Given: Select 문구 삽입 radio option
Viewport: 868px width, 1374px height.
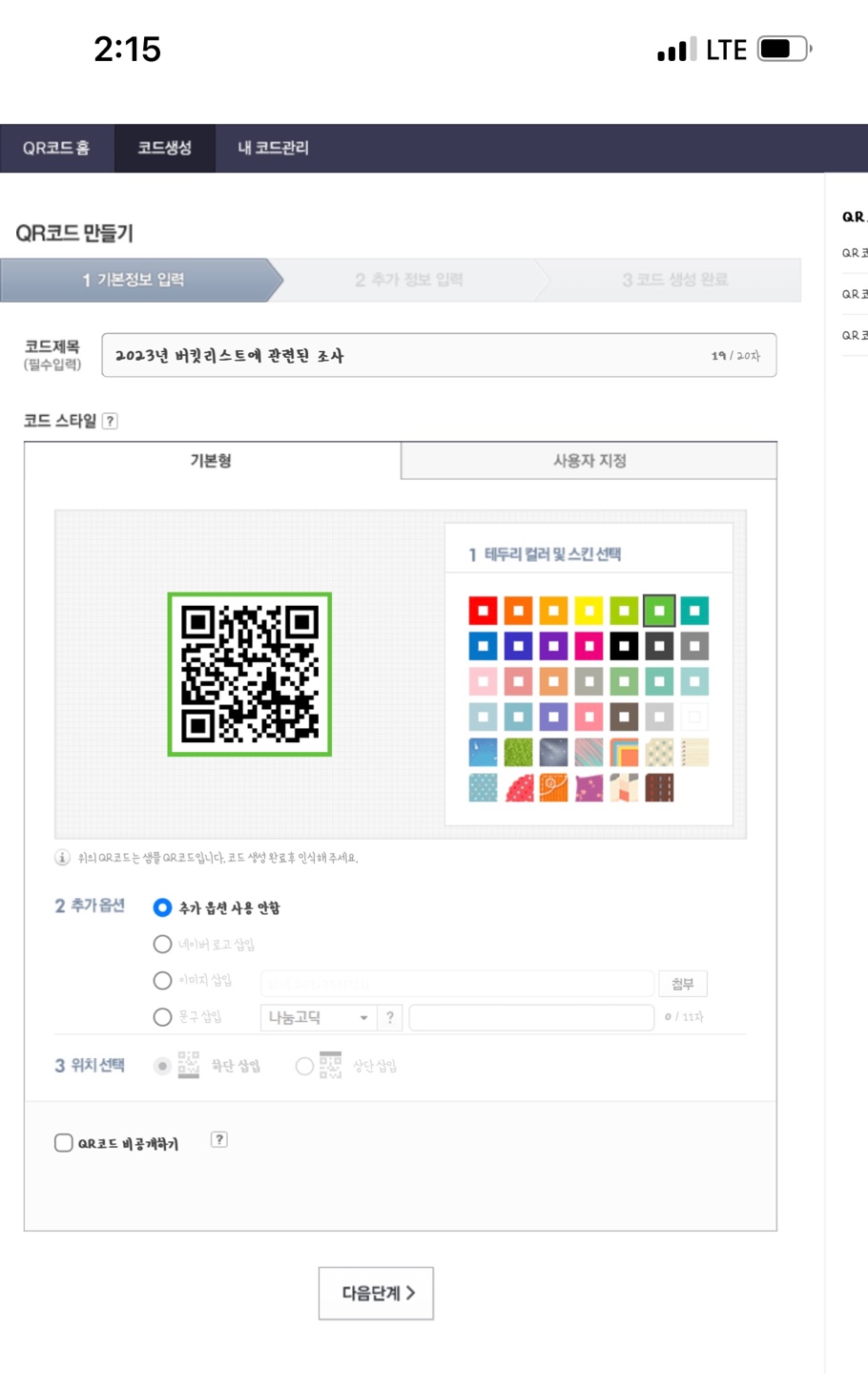Looking at the screenshot, I should pos(162,1017).
